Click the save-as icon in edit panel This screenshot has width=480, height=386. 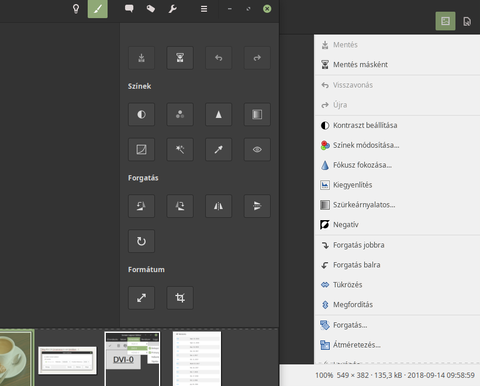[x=180, y=58]
